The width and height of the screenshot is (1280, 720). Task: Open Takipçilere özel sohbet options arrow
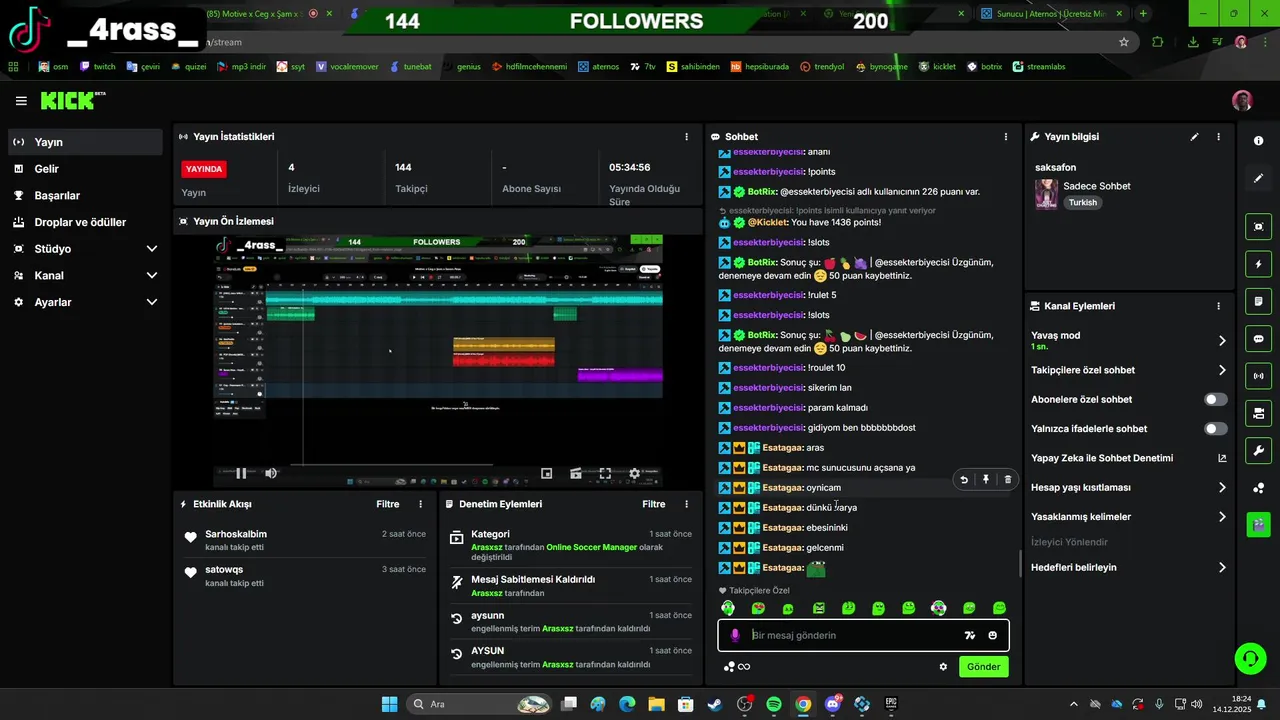[x=1222, y=370]
